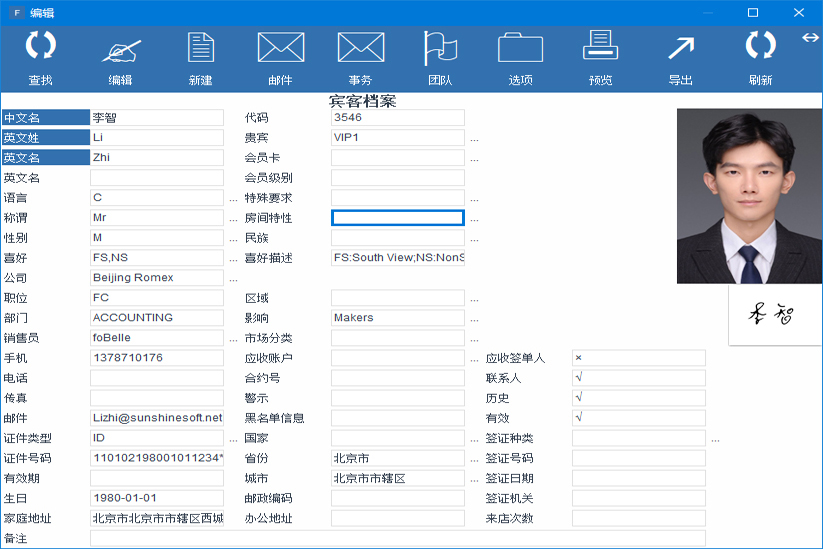
Task: Open the 团队 team flag icon
Action: 440,48
